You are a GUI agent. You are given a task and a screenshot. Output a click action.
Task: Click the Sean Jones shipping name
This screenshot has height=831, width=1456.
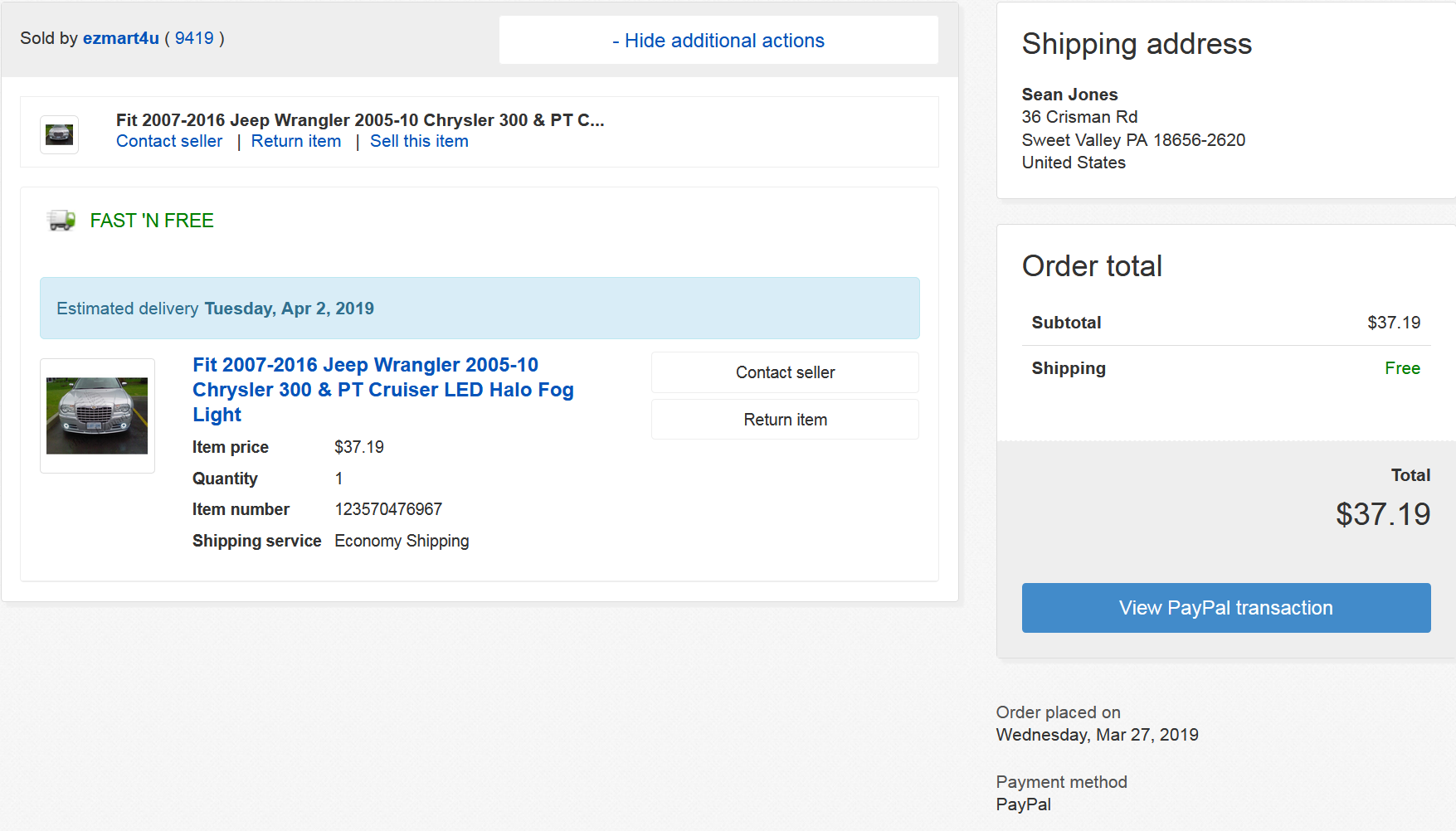click(x=1070, y=95)
